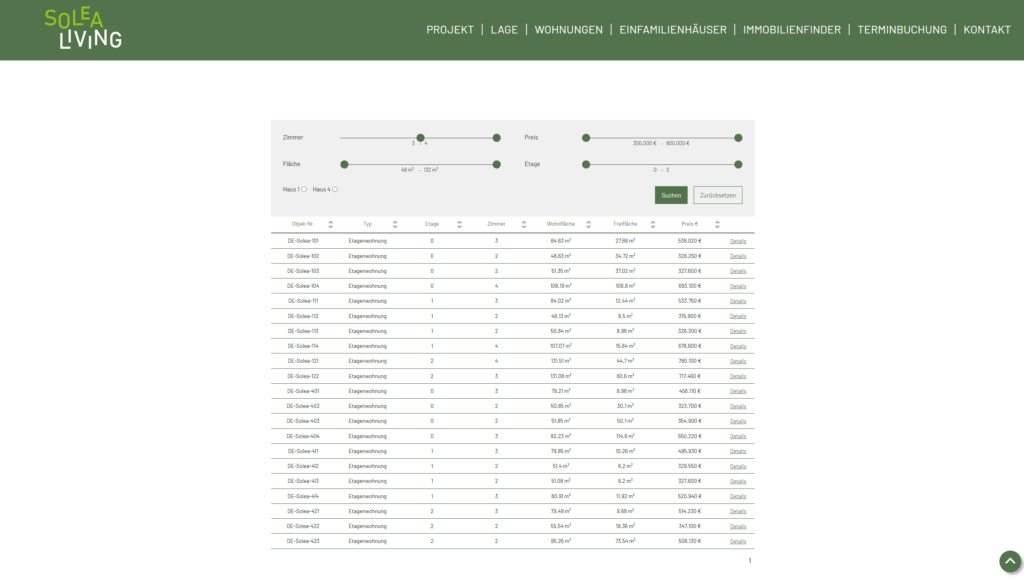Open Details for DE-Solea-414
This screenshot has width=1024, height=580.
point(738,496)
